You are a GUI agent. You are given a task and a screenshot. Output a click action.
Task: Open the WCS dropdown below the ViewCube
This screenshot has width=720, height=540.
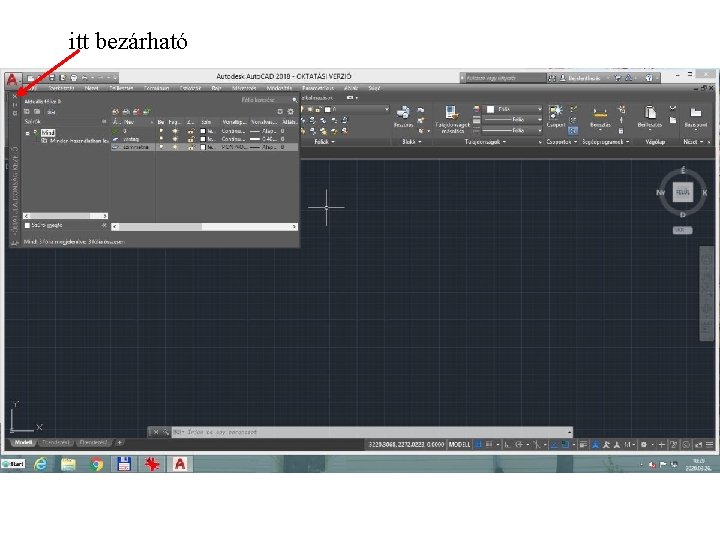click(x=682, y=230)
